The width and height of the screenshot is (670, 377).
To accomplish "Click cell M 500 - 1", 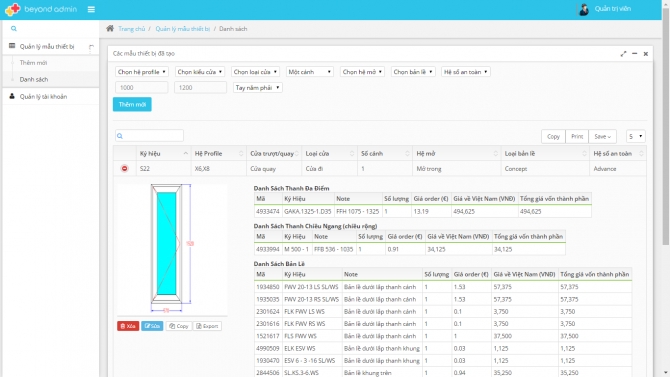I will [x=297, y=249].
